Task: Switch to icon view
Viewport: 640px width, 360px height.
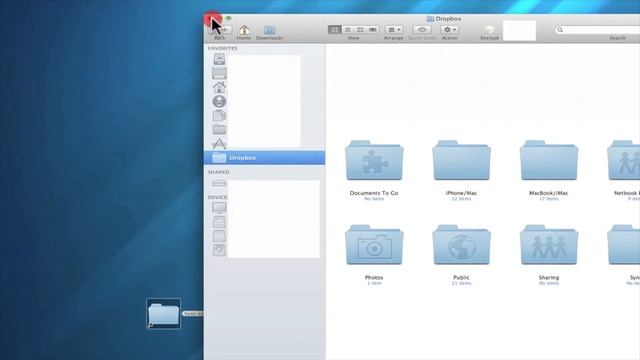Action: click(334, 29)
